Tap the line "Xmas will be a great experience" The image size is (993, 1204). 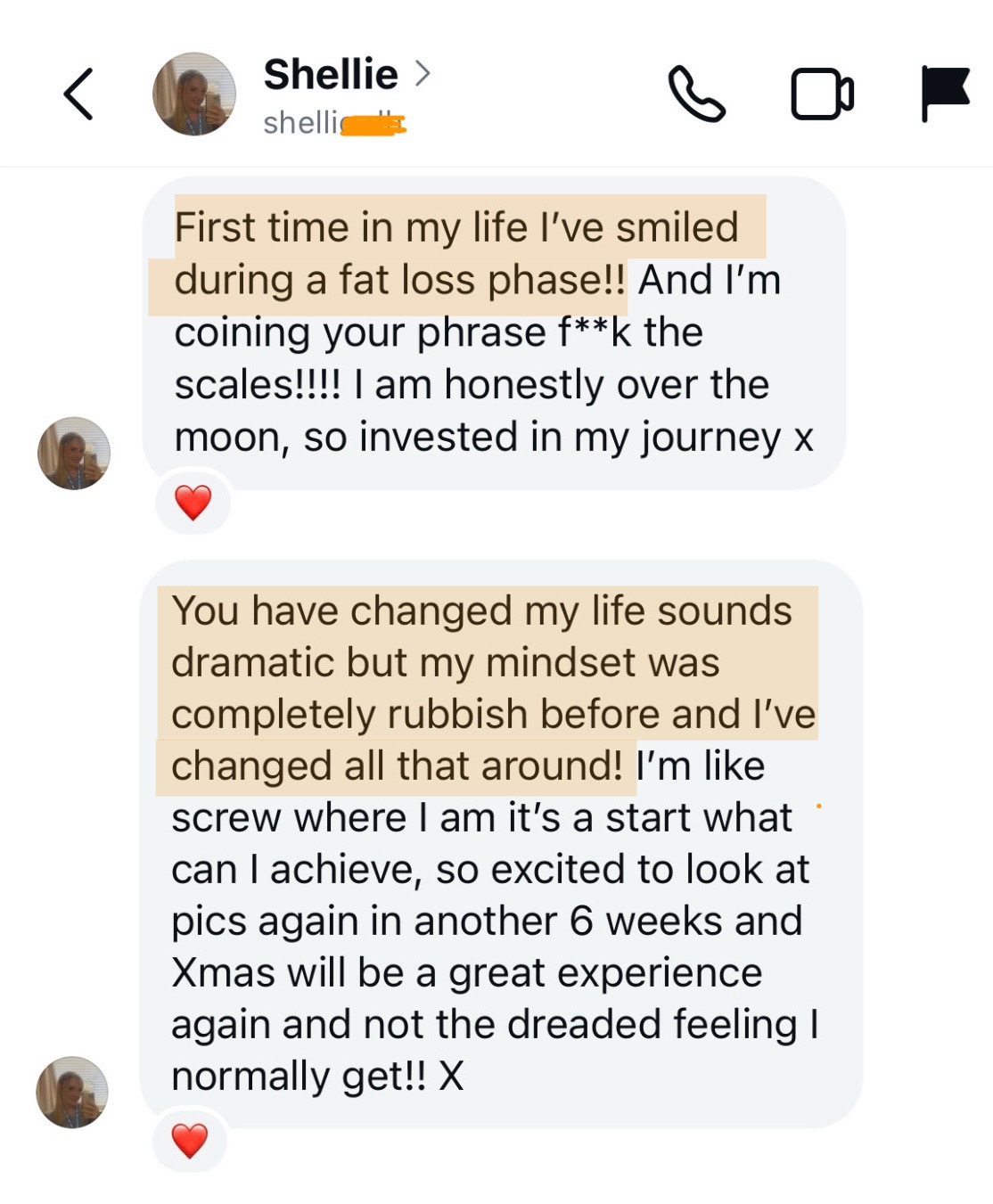pos(466,973)
